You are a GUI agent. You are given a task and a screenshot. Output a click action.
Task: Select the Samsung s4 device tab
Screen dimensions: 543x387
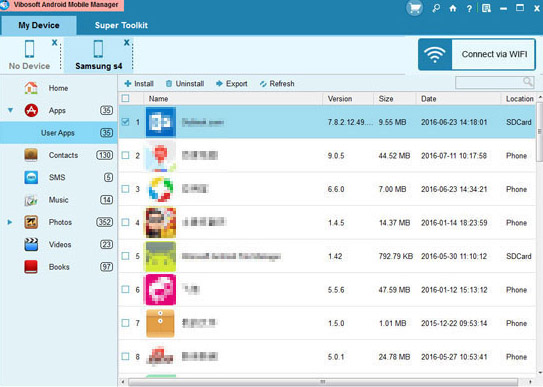click(98, 55)
